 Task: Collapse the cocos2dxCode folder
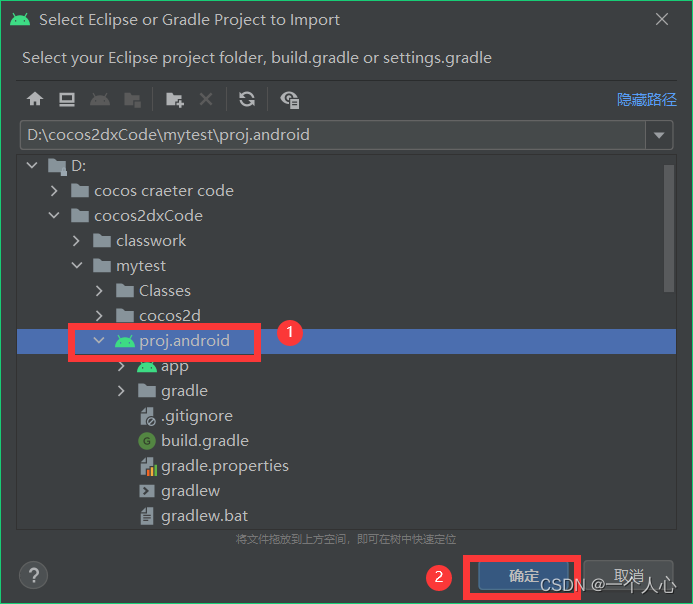(54, 216)
